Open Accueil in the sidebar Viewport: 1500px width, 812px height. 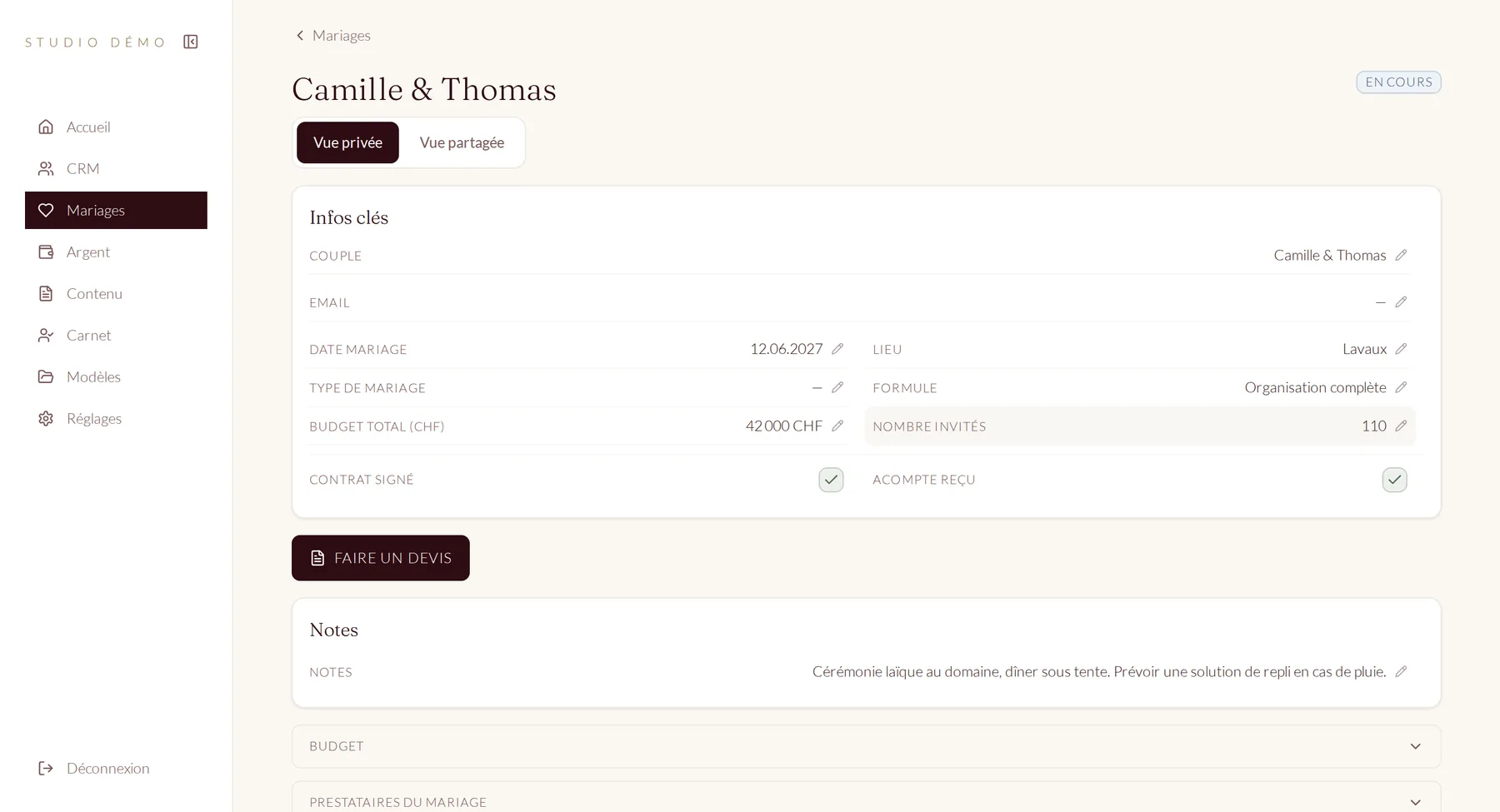click(x=116, y=127)
